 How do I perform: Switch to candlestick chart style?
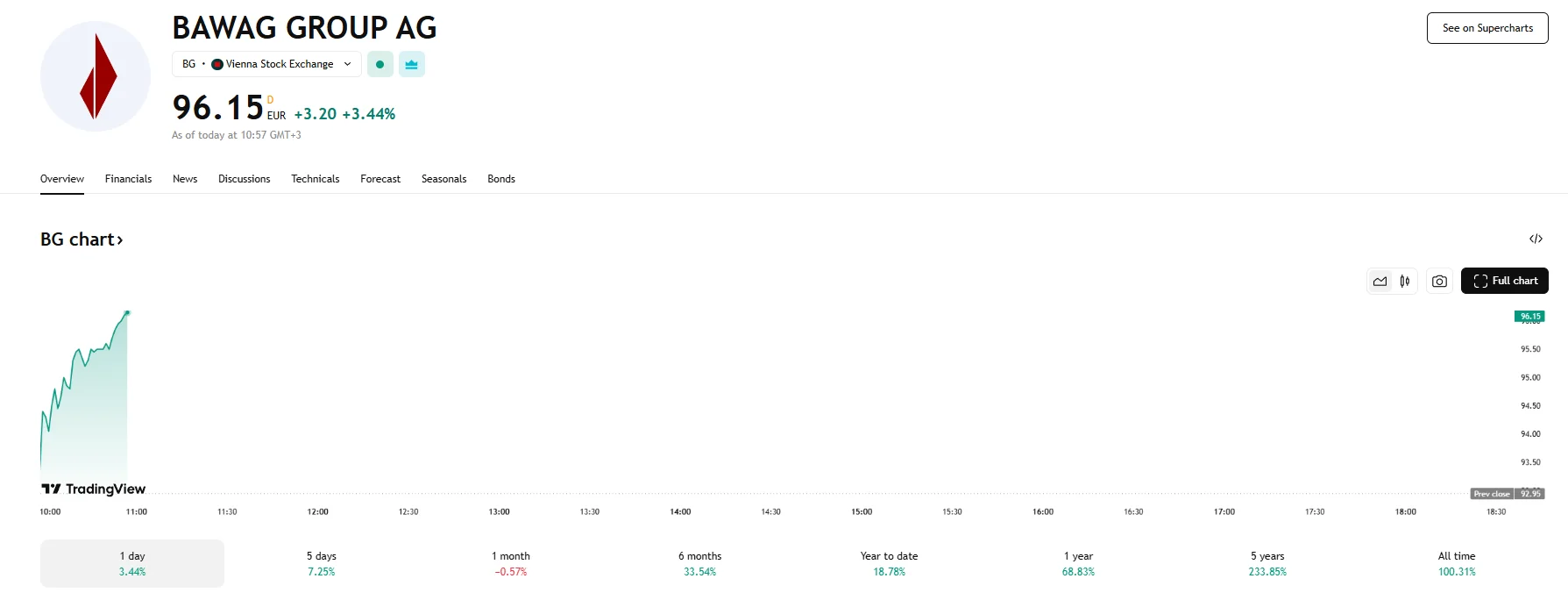pyautogui.click(x=1405, y=281)
